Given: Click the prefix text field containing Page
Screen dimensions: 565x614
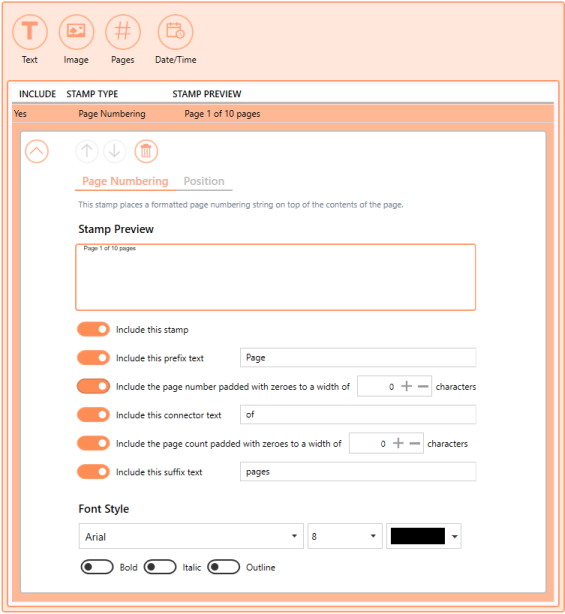Looking at the screenshot, I should (358, 358).
